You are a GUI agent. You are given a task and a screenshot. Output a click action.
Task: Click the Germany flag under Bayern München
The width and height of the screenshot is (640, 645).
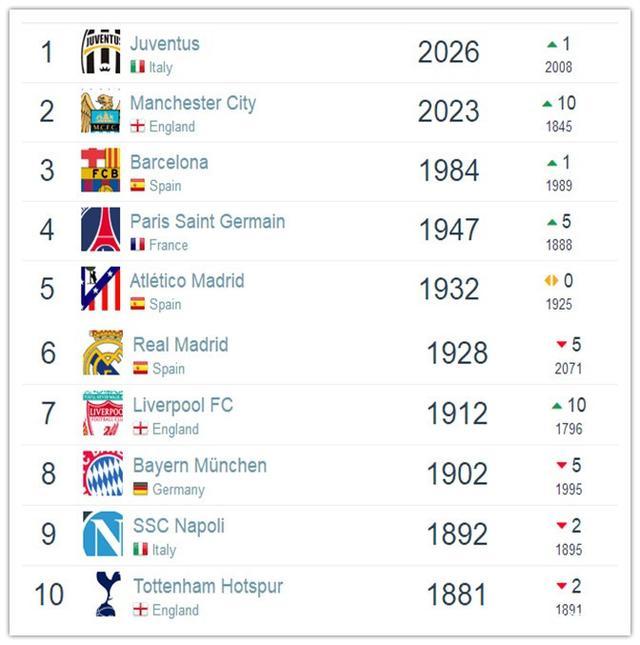click(x=141, y=490)
